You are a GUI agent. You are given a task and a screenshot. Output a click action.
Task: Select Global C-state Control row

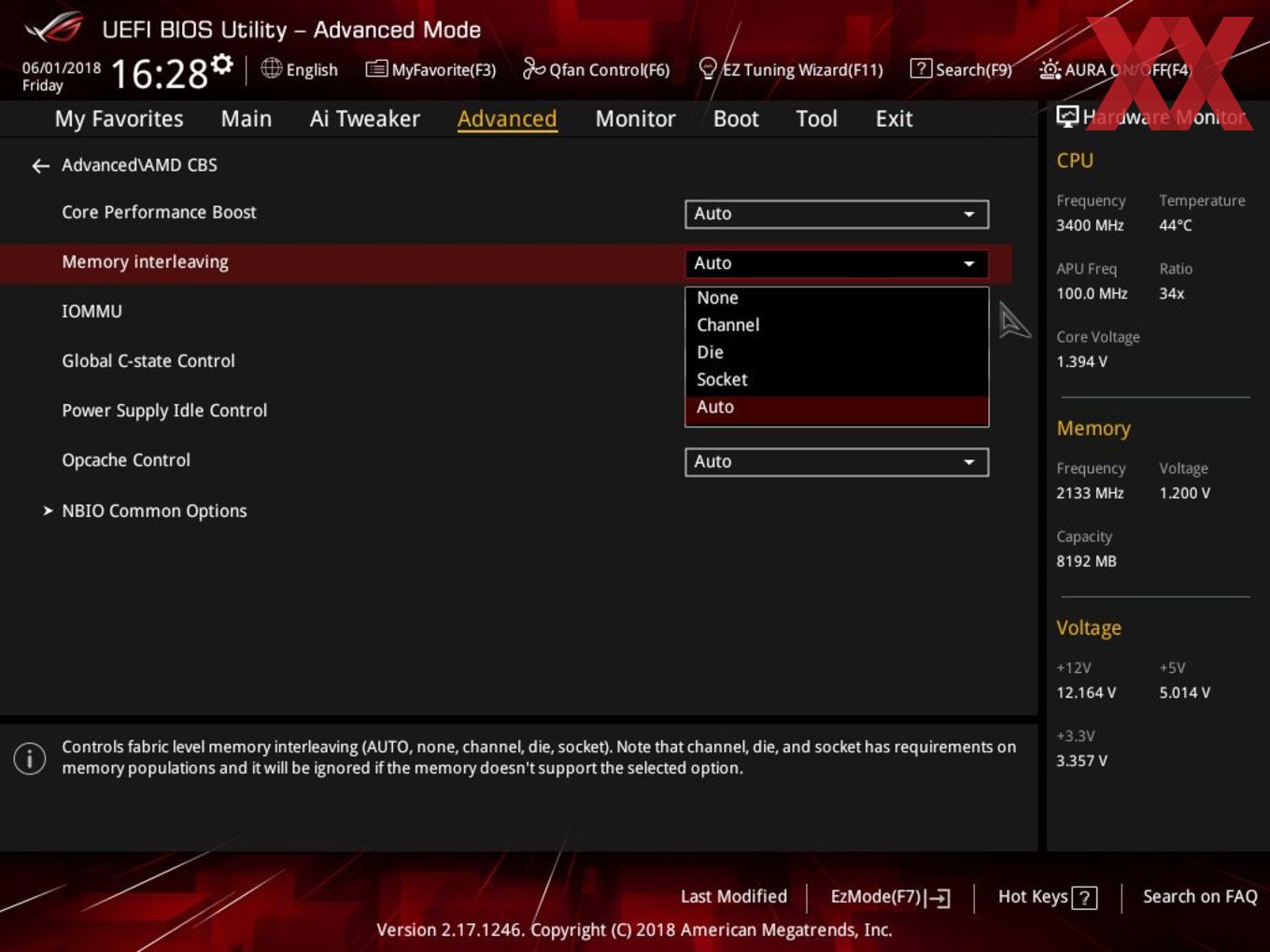click(148, 360)
